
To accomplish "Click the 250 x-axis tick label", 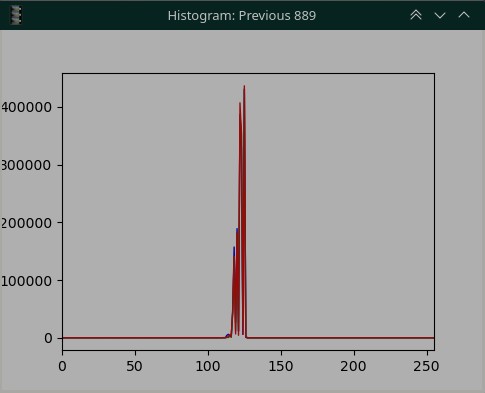I will 426,366.
